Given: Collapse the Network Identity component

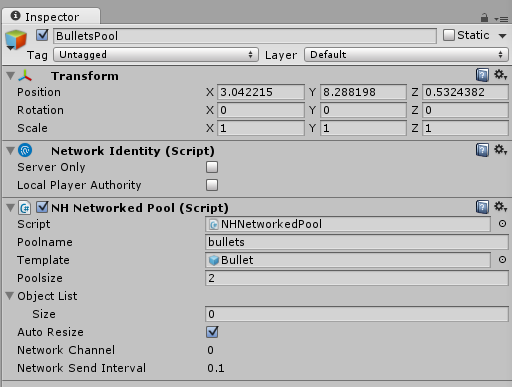Looking at the screenshot, I should click(x=10, y=151).
